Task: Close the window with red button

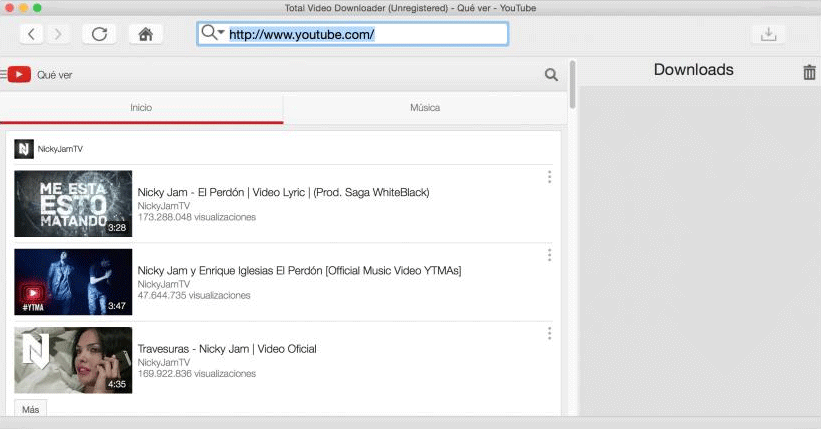Action: coord(9,8)
